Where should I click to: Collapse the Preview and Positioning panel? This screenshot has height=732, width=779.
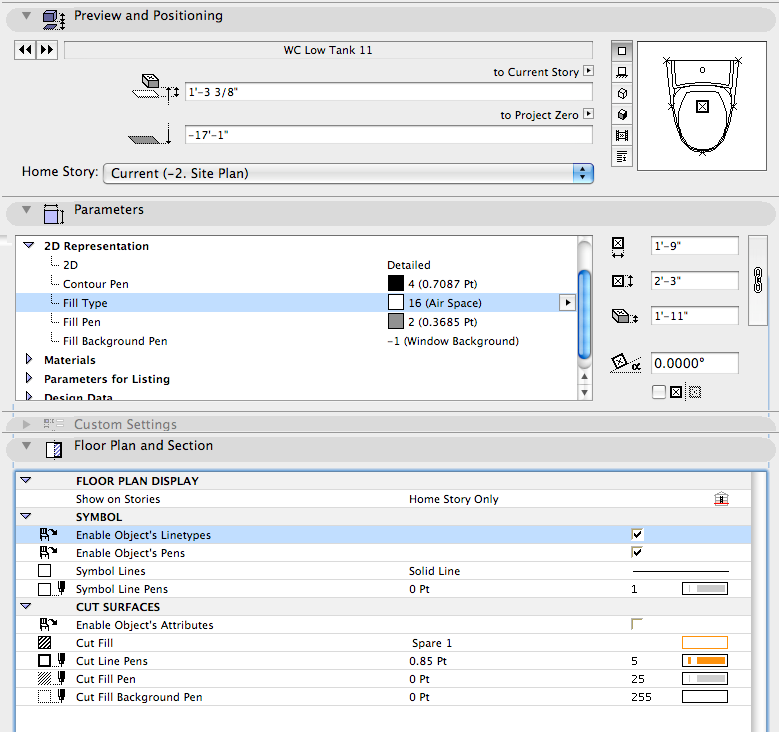click(26, 15)
